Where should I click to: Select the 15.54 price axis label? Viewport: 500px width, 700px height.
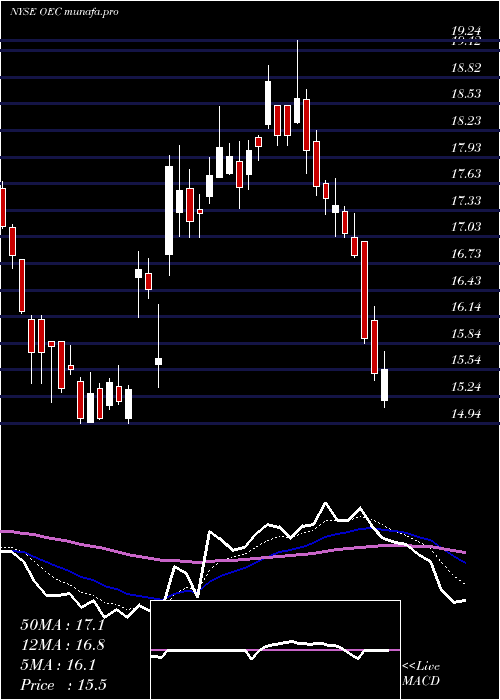click(466, 360)
